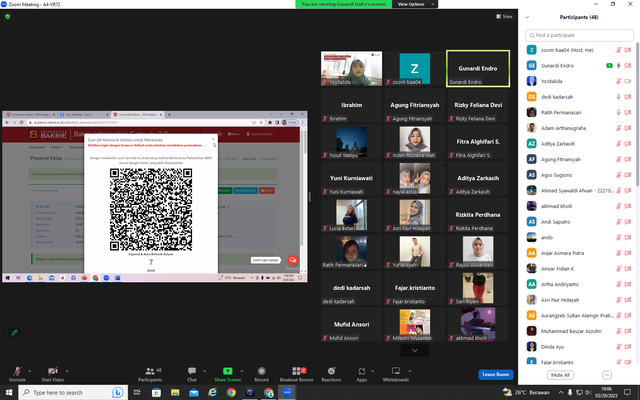Screen dimensions: 640x400
Task: Open Breakout Rooms icon
Action: tap(296, 371)
